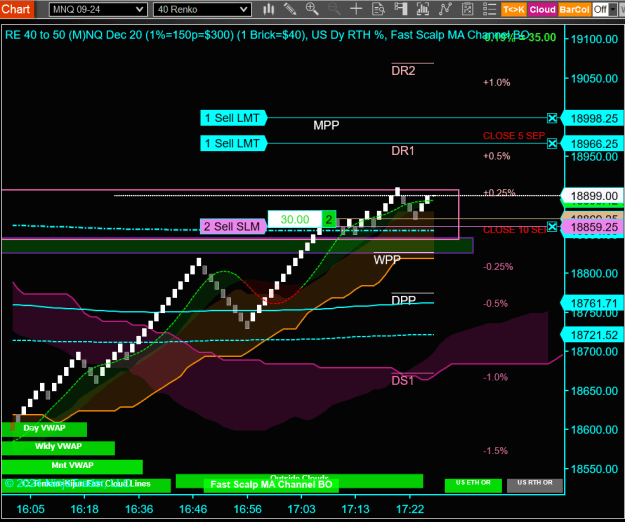The height and width of the screenshot is (522, 625).
Task: Click the -1.5% level label
Action: click(495, 451)
